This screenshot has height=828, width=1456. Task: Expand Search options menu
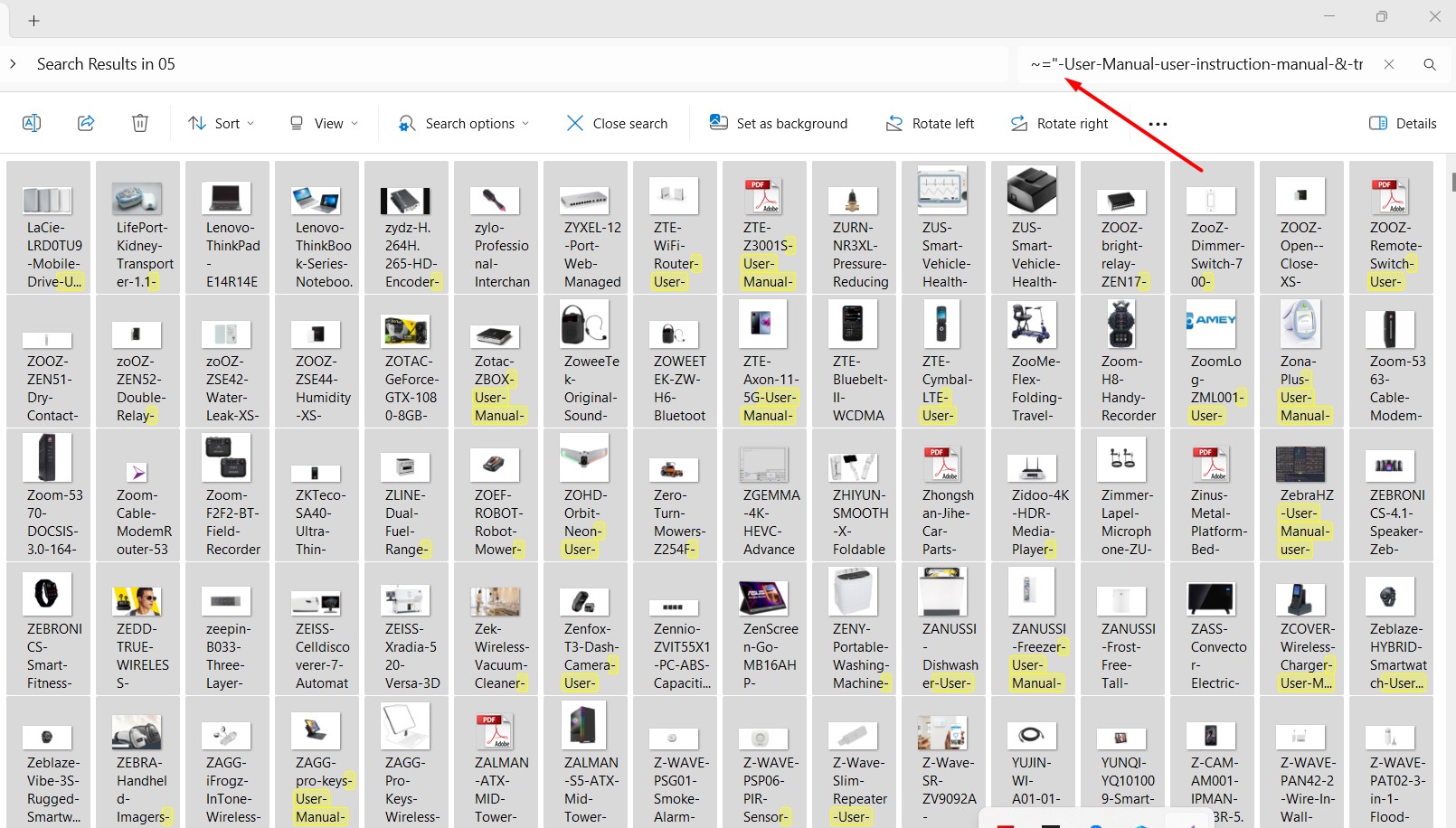click(x=464, y=123)
